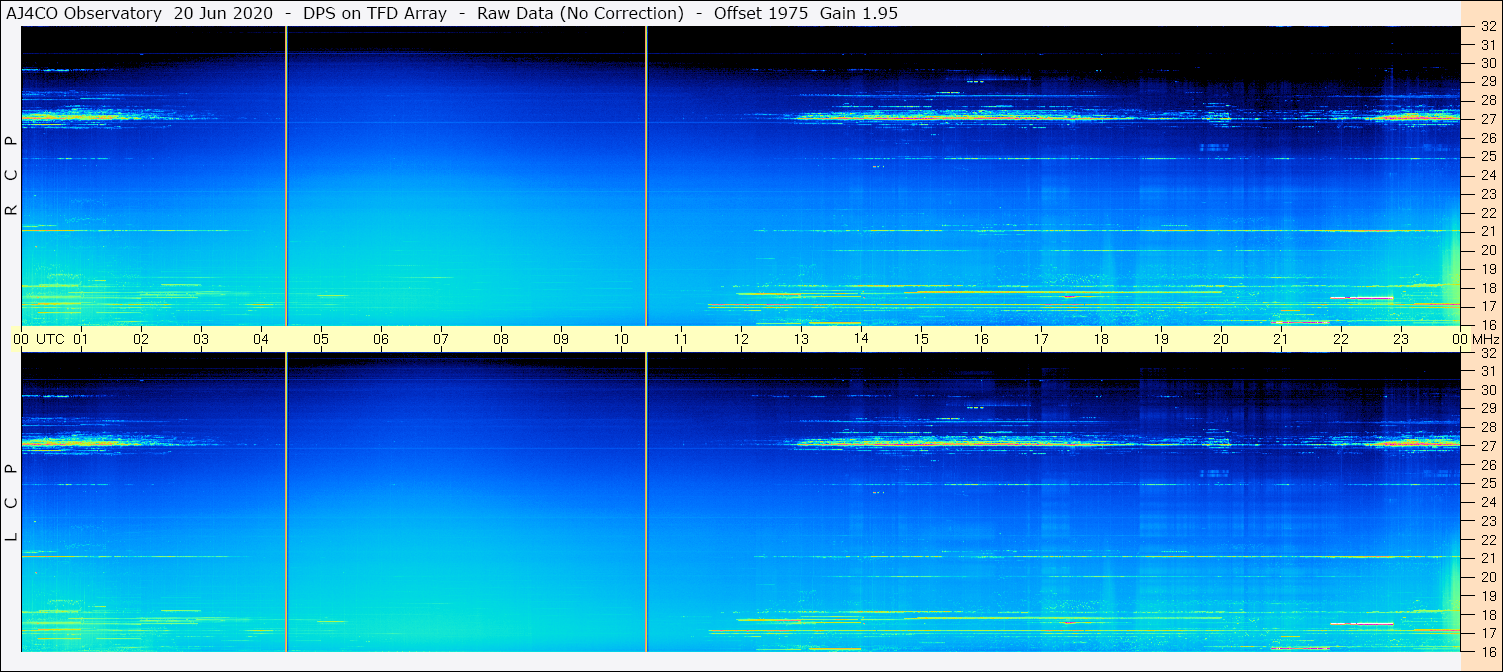Viewport: 1503px width, 672px height.
Task: Click the "L C P" polarization label
Action: point(12,503)
